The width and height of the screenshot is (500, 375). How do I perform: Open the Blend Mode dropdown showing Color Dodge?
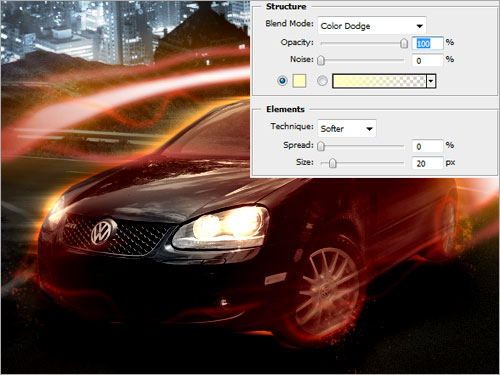tap(372, 26)
